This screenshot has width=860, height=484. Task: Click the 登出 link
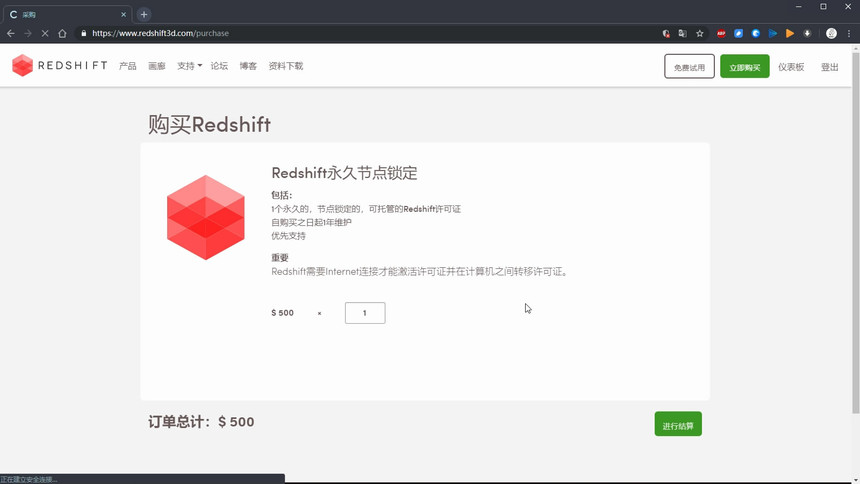pos(829,67)
